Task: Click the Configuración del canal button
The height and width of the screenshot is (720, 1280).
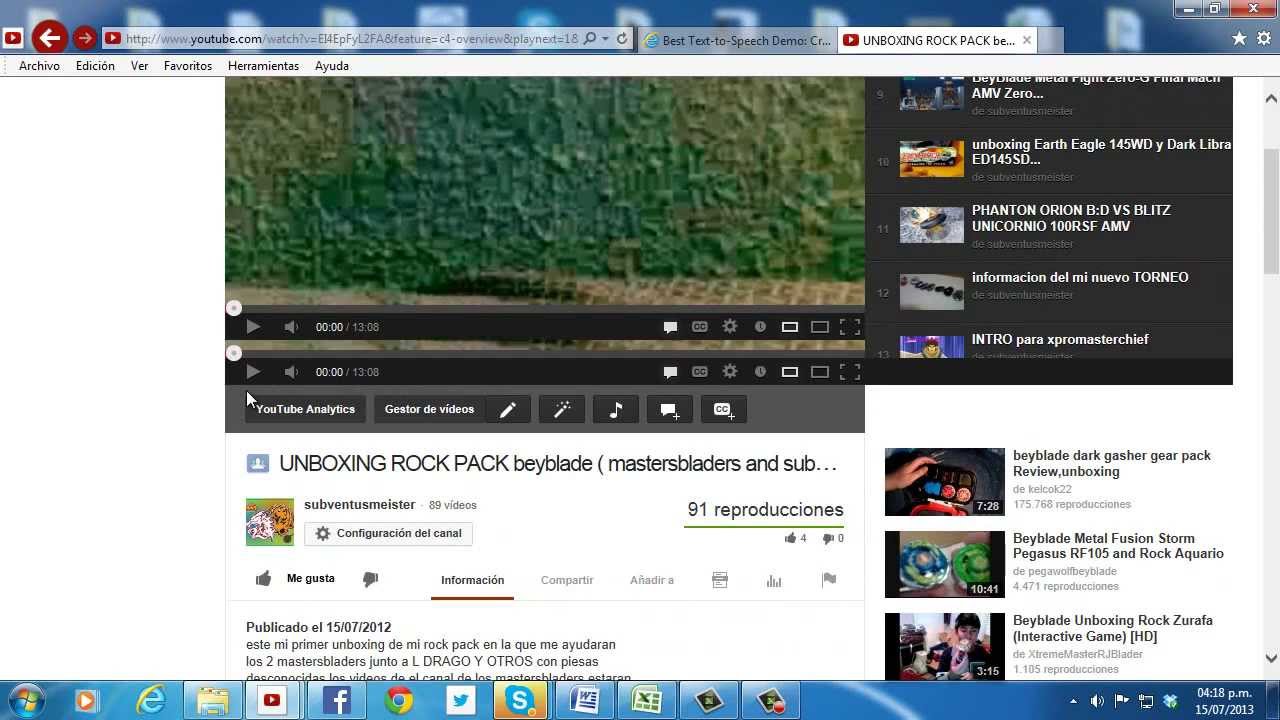Action: (388, 534)
